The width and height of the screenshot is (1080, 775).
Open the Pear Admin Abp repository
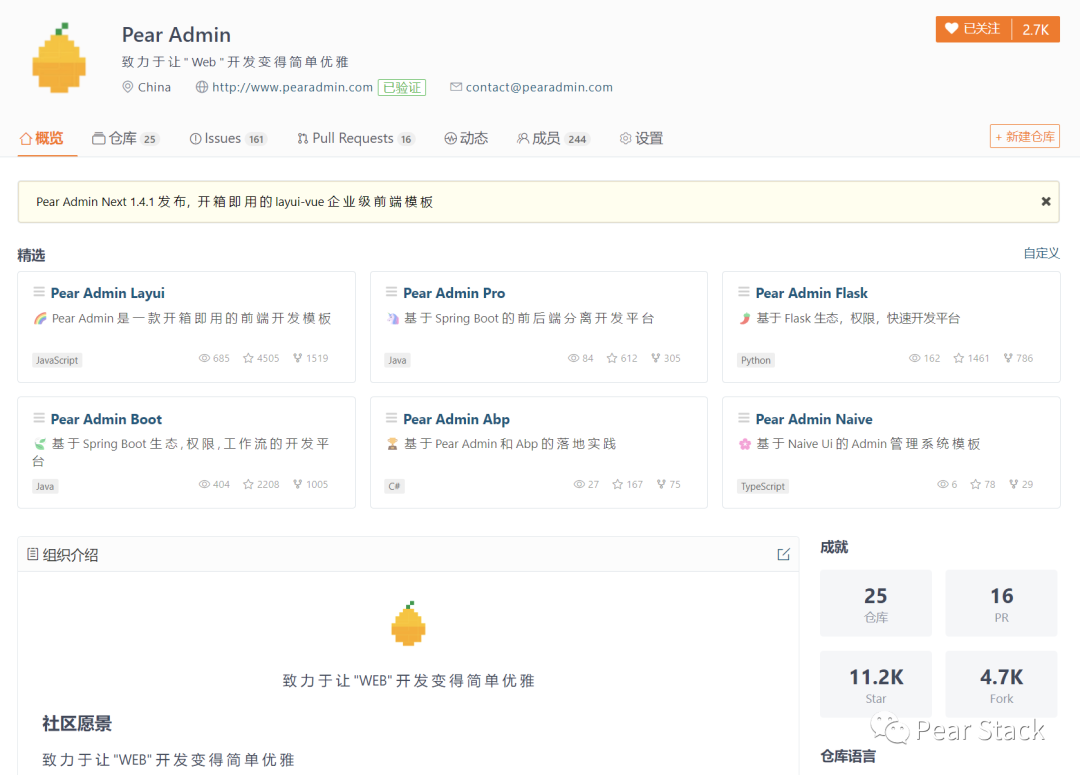click(456, 419)
